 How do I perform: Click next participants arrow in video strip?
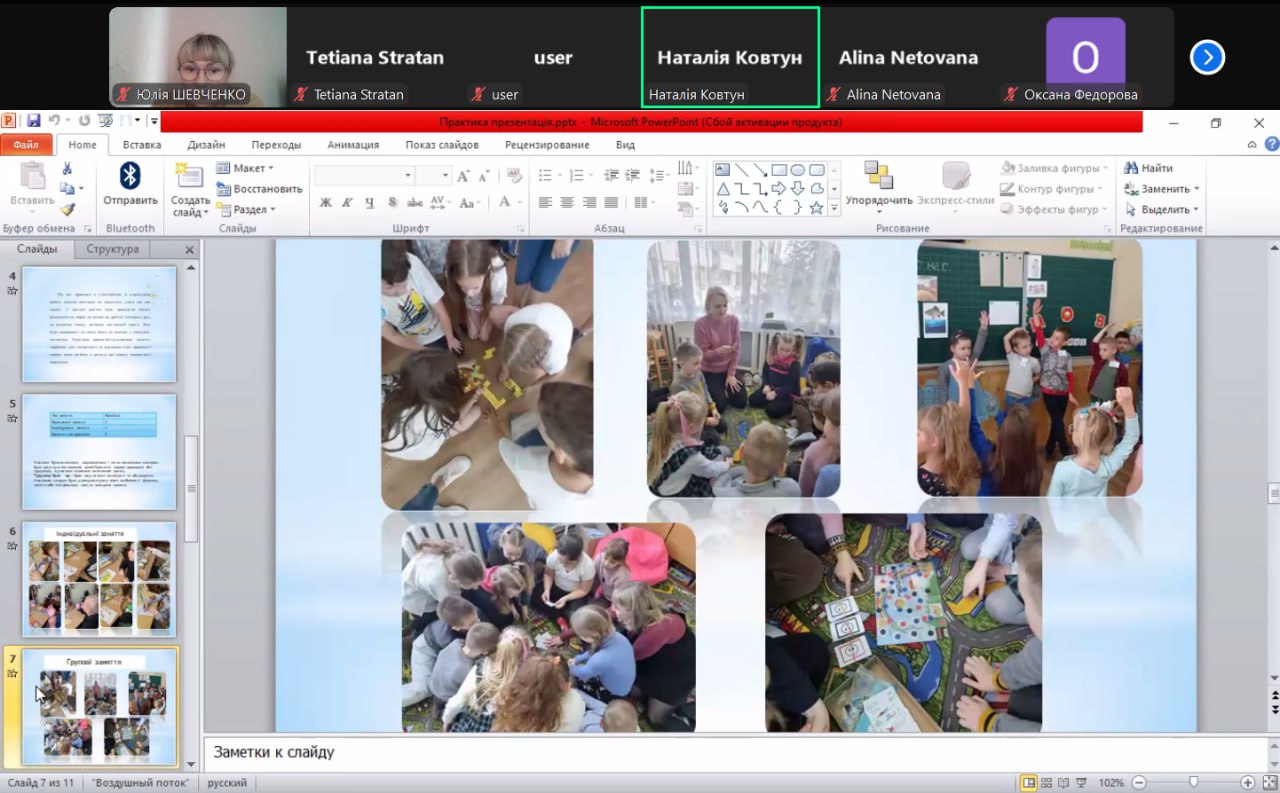1207,58
